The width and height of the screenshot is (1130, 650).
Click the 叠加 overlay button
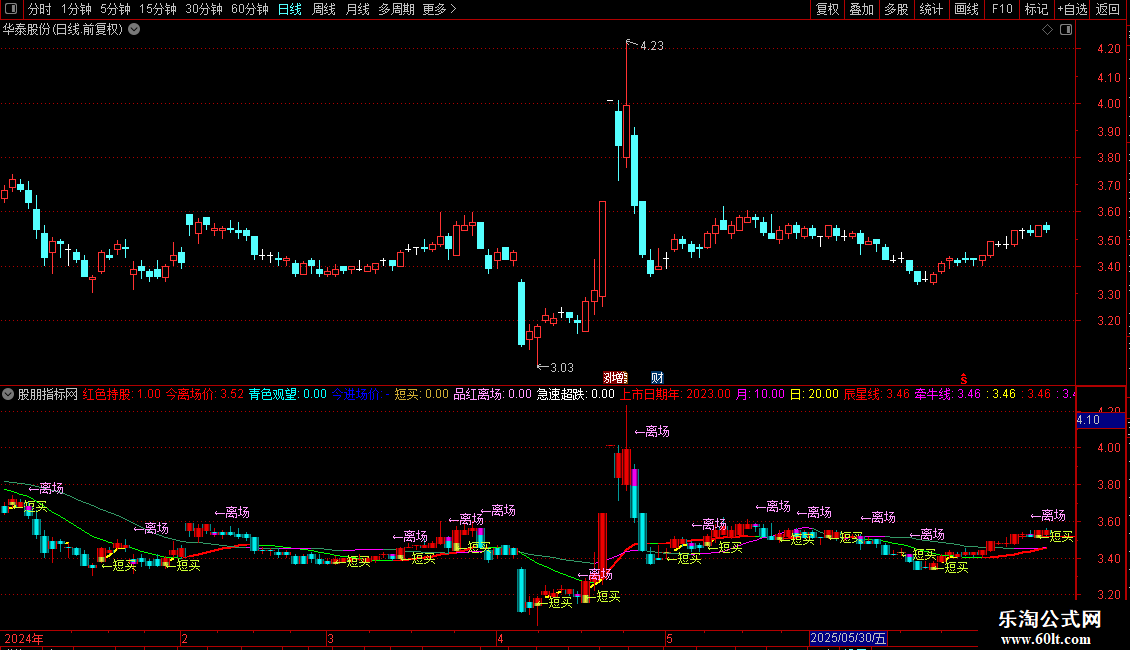(x=861, y=9)
